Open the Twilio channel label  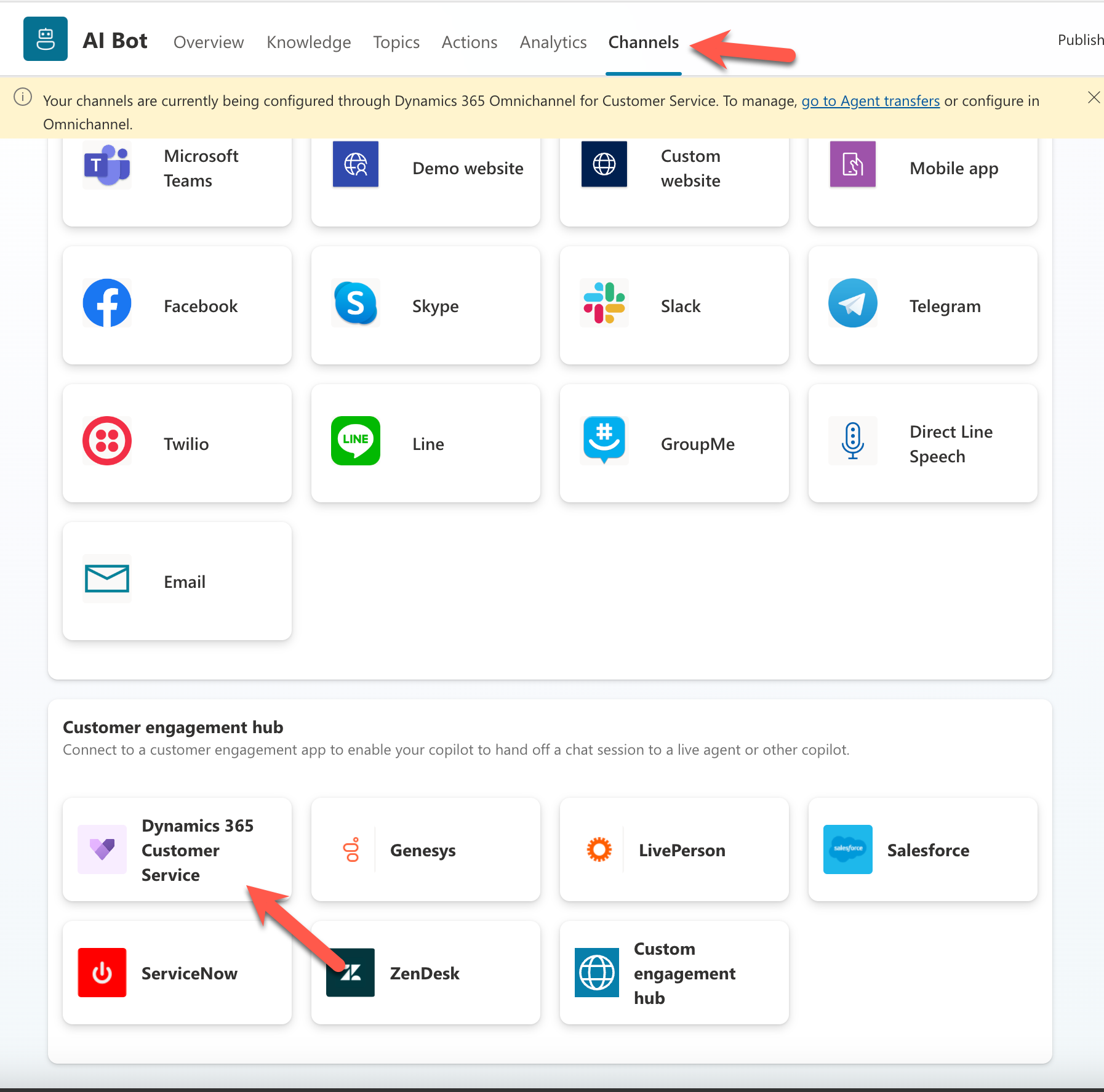click(x=186, y=444)
